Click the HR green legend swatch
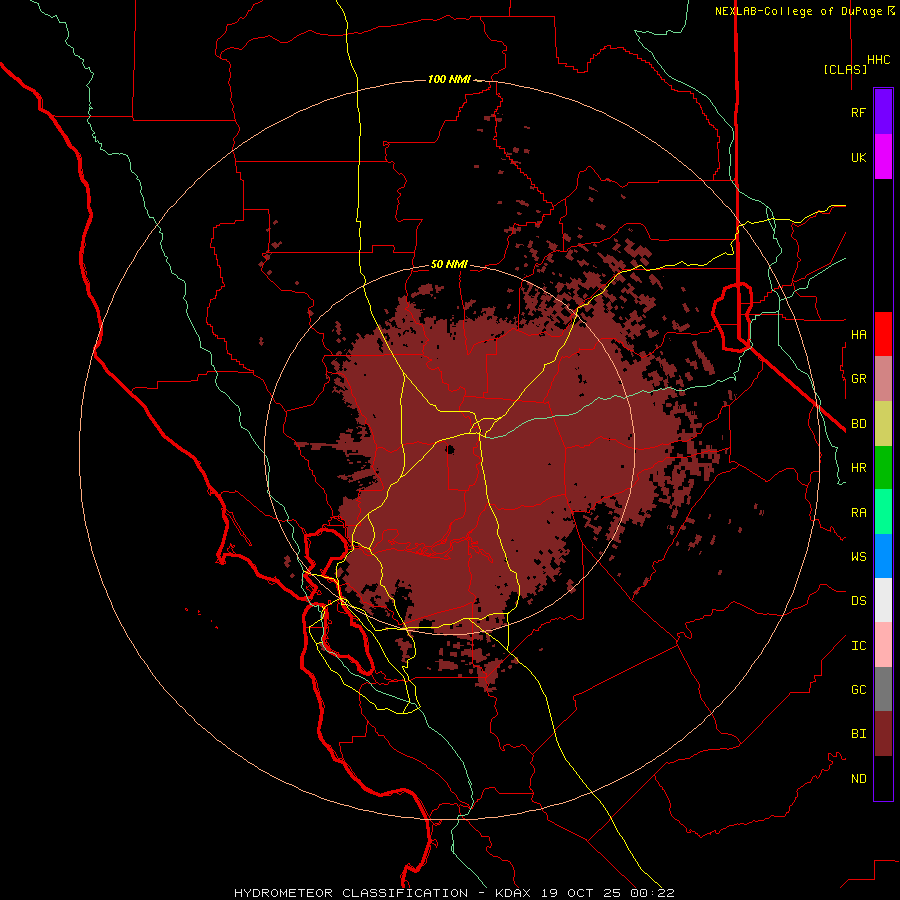Screen dimensions: 900x900 click(x=883, y=468)
